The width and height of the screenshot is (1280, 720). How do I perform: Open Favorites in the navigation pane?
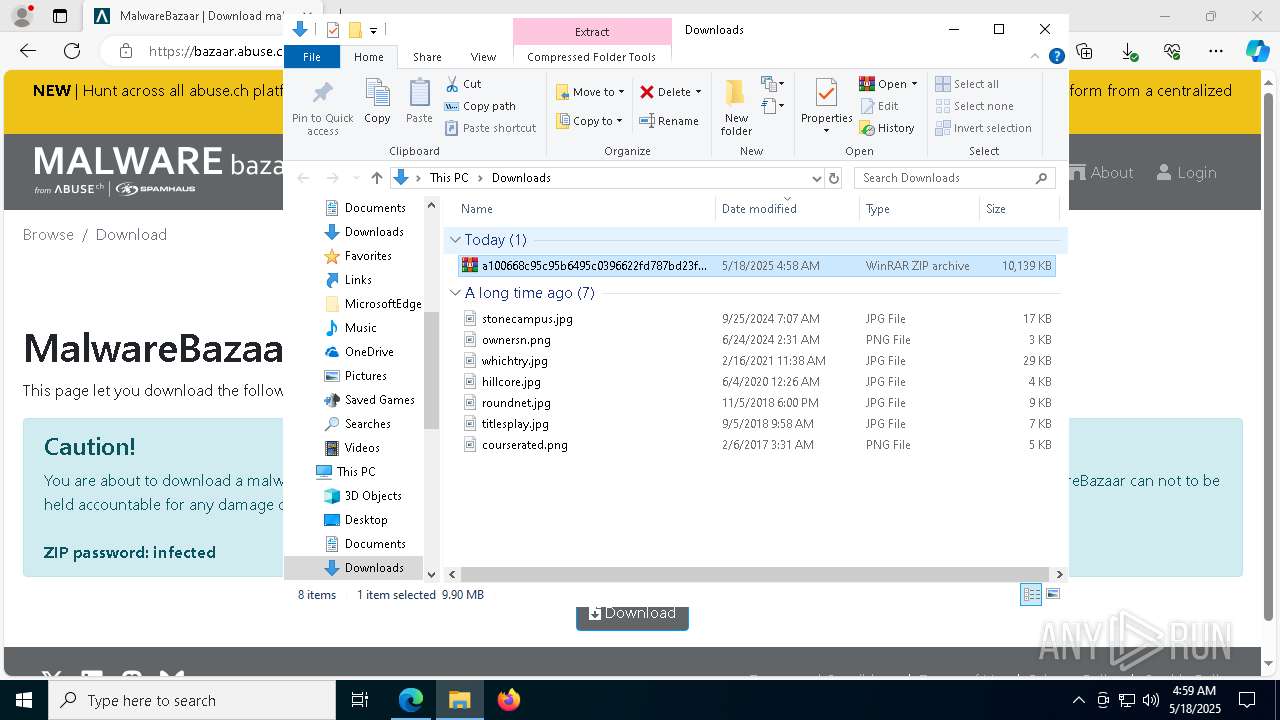(x=368, y=256)
